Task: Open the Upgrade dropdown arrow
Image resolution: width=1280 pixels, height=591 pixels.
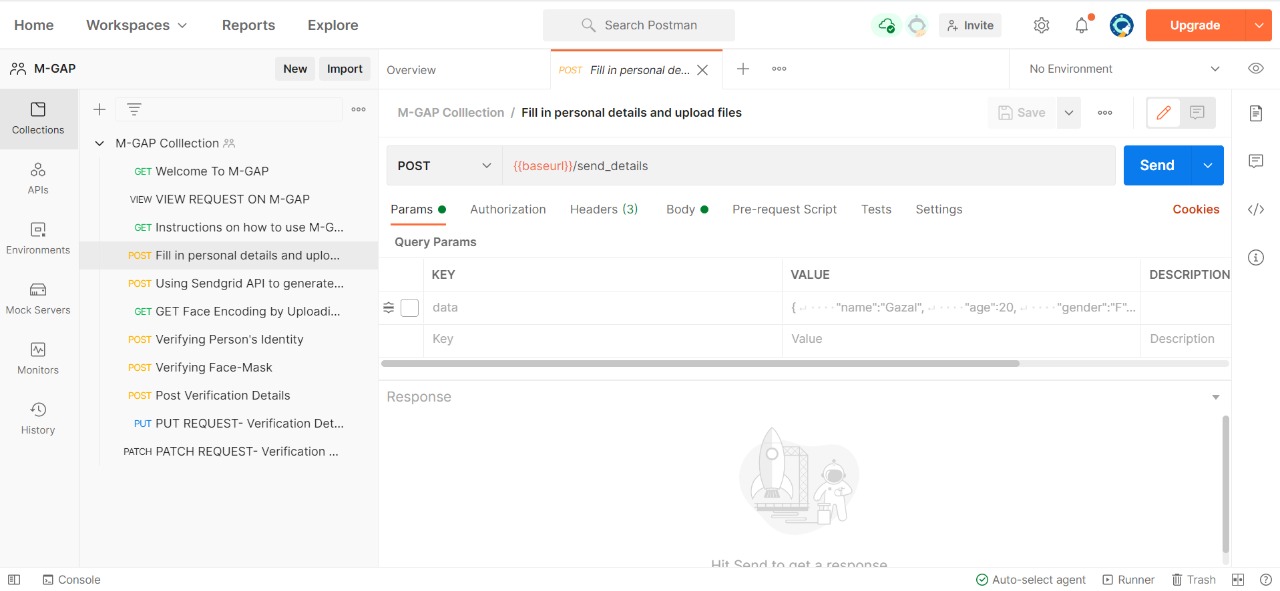Action: (1258, 25)
